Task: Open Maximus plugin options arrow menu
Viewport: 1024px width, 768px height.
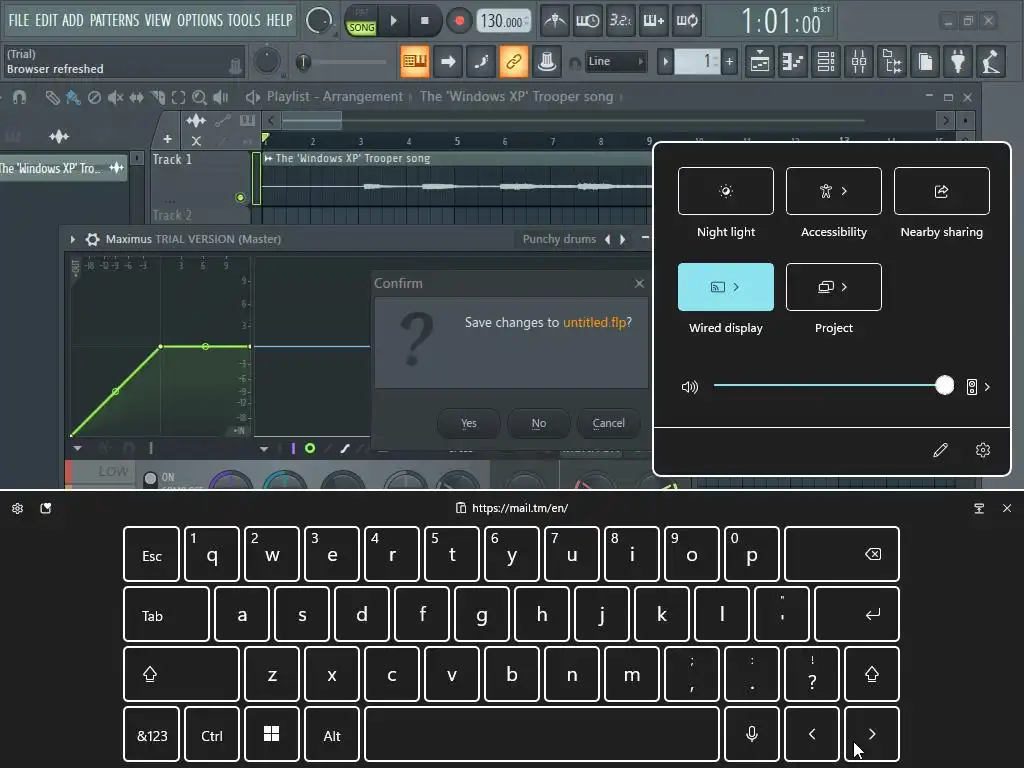Action: [72, 240]
